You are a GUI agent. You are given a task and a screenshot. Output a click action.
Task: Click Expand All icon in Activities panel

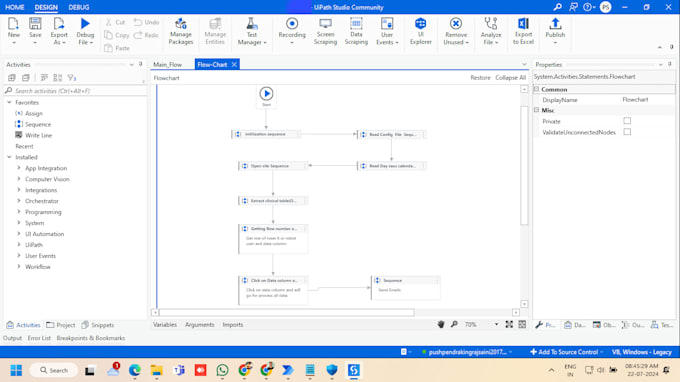12,78
